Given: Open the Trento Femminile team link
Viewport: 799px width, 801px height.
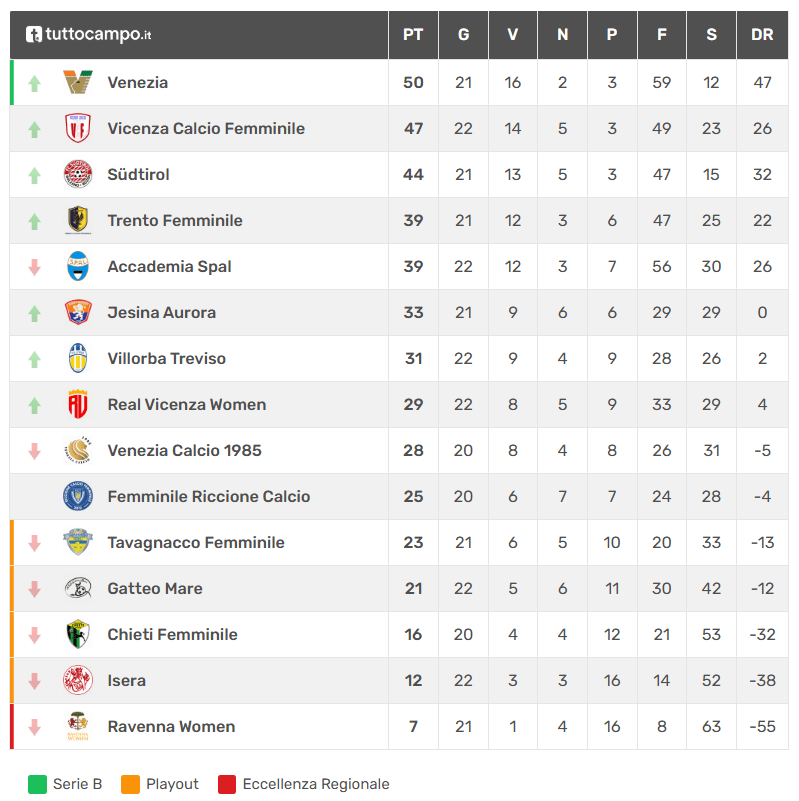Looking at the screenshot, I should pyautogui.click(x=175, y=221).
